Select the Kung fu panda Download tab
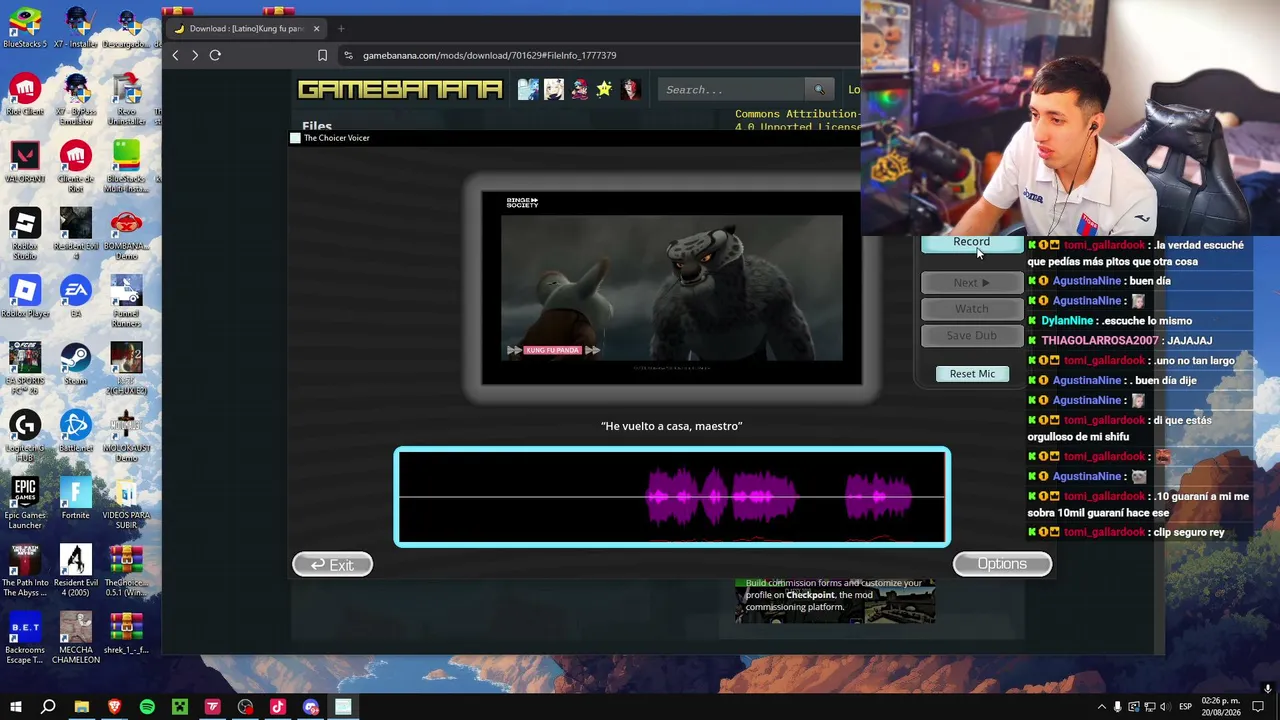 245,29
